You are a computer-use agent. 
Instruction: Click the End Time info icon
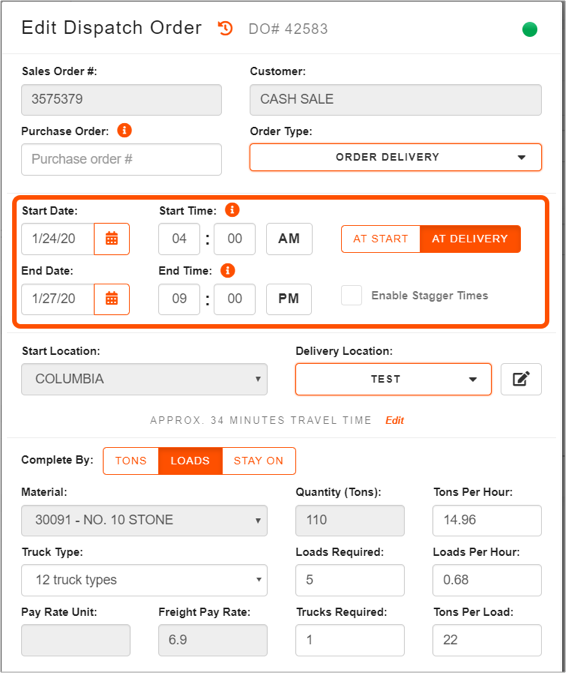click(x=227, y=270)
